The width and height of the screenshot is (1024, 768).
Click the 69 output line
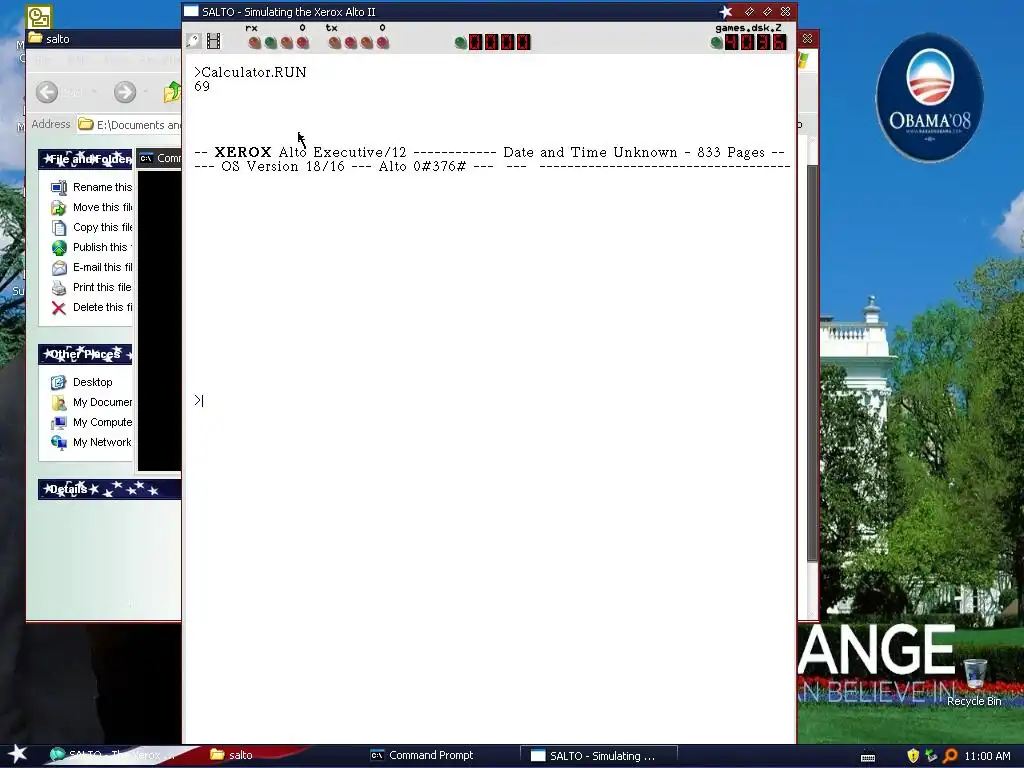202,86
